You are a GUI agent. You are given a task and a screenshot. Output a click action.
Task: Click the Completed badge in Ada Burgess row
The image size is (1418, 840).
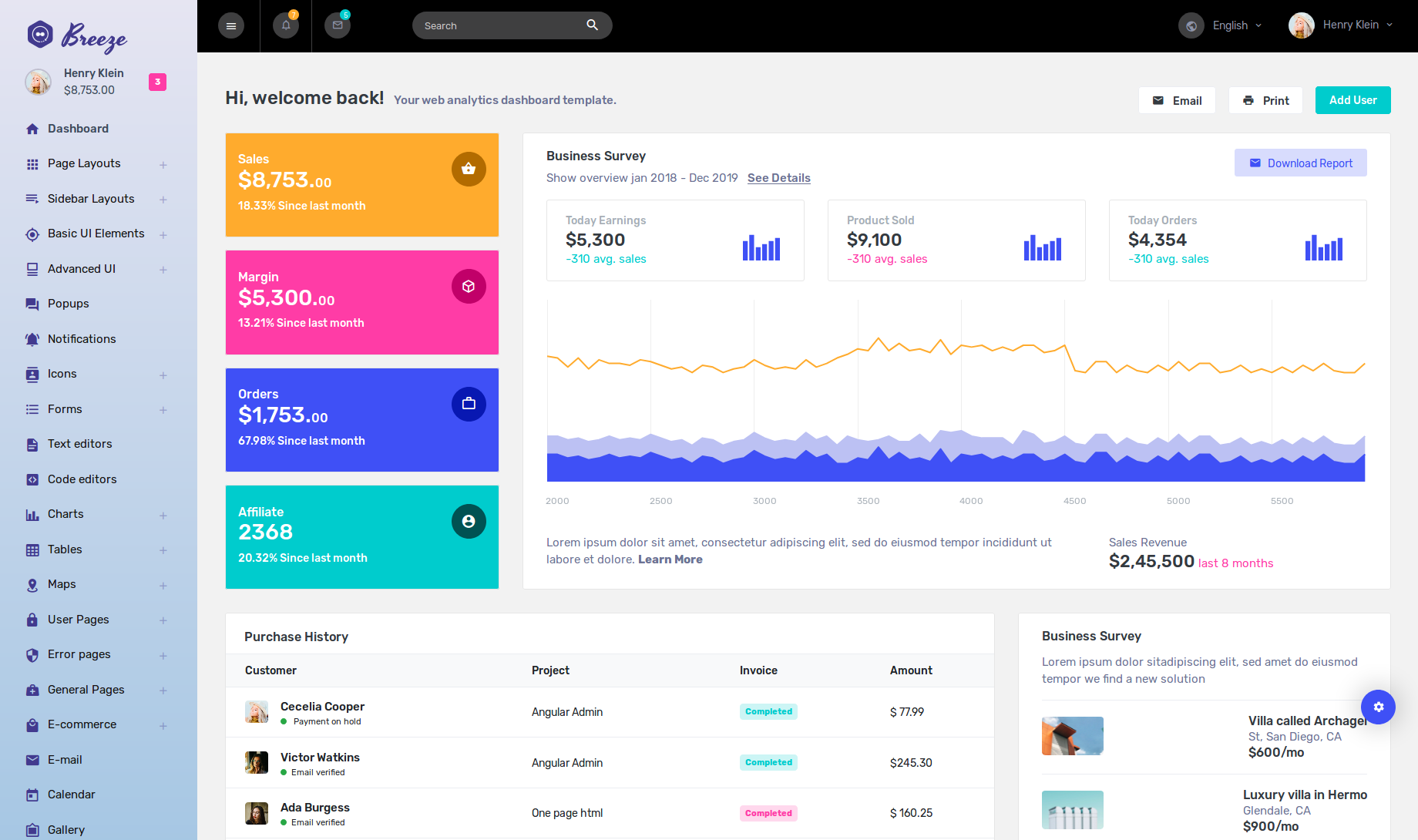coord(768,813)
